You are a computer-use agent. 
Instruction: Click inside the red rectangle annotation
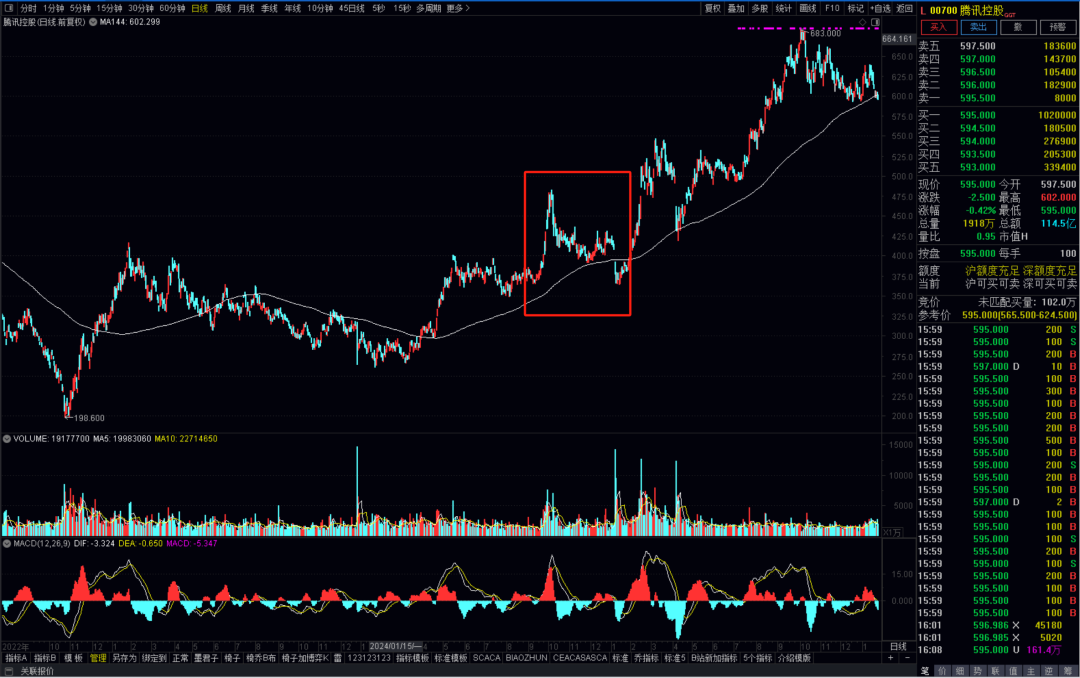[577, 243]
